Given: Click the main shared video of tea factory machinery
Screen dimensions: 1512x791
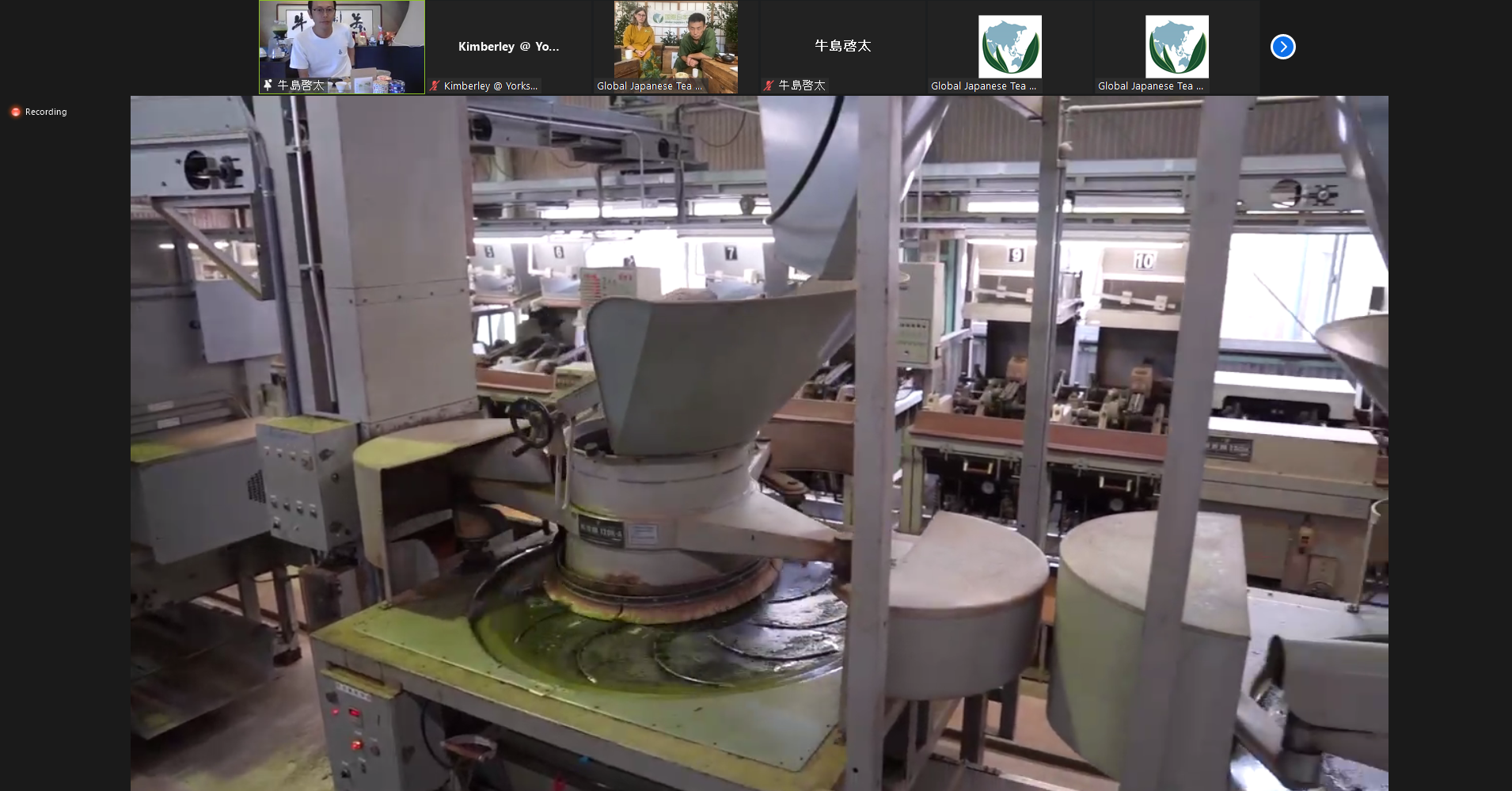Looking at the screenshot, I should 758,443.
